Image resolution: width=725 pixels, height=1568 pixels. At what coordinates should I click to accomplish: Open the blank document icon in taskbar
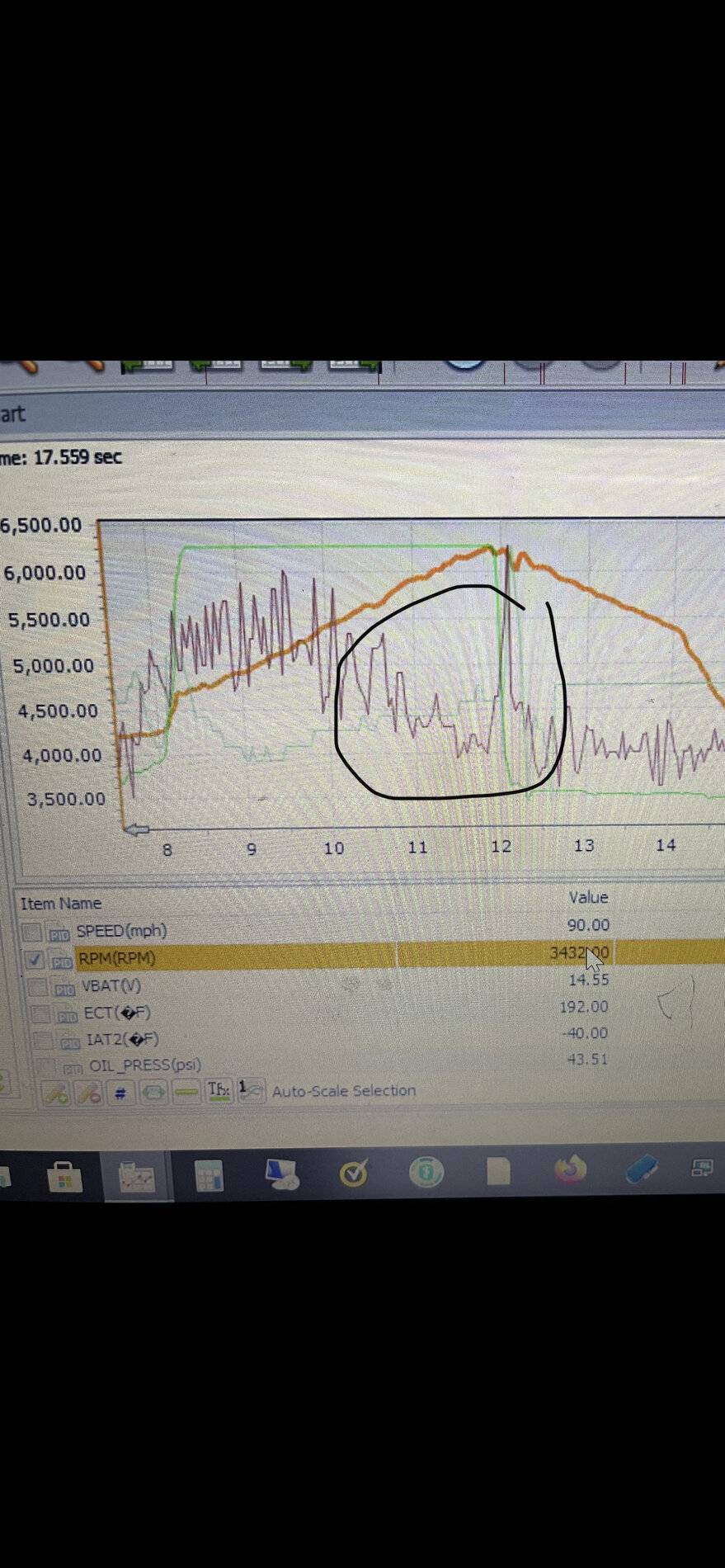(x=498, y=1170)
